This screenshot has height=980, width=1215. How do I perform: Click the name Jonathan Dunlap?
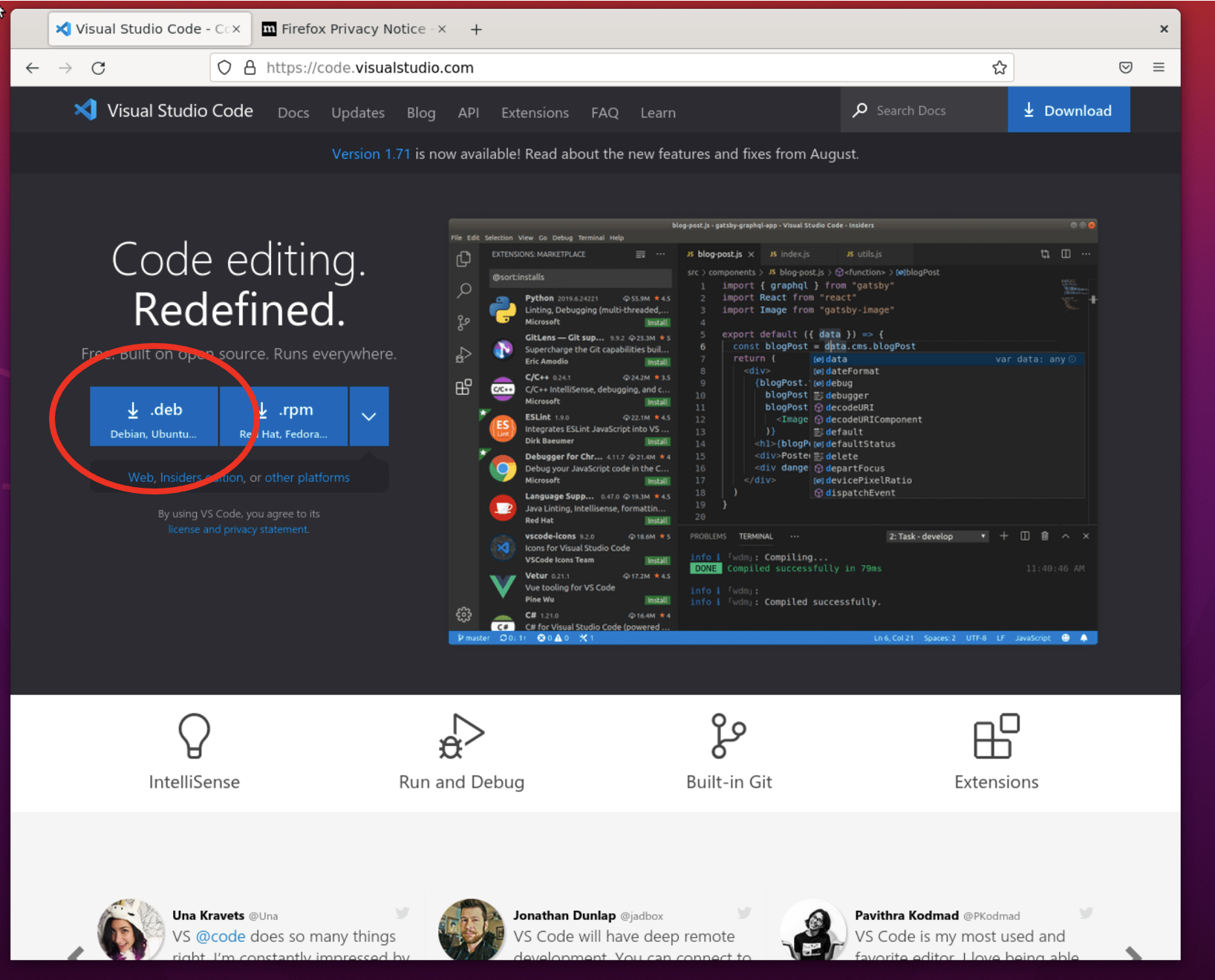click(564, 915)
